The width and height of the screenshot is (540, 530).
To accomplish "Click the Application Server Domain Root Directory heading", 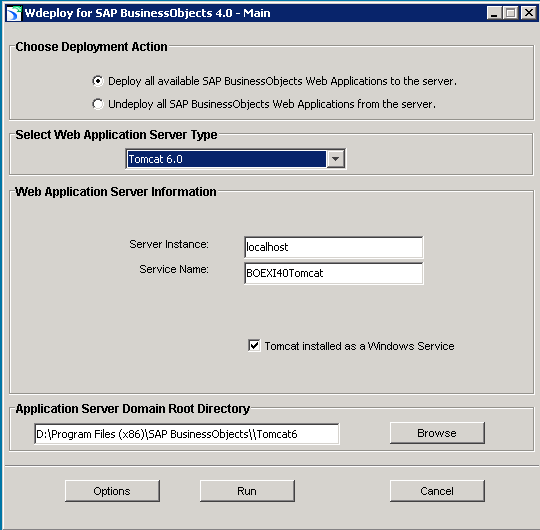I will click(x=133, y=409).
